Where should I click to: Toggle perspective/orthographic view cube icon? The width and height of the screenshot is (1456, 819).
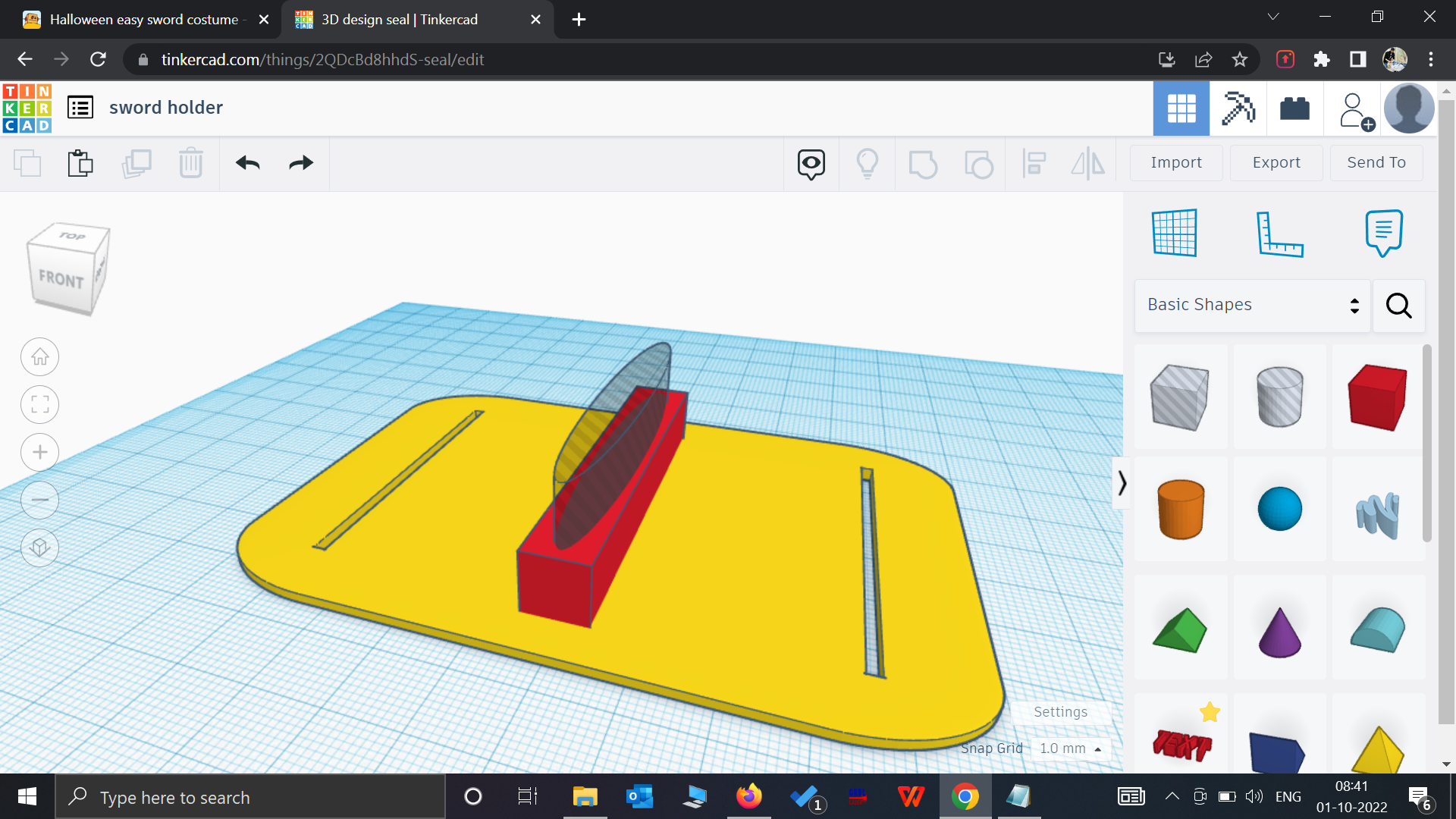(40, 548)
